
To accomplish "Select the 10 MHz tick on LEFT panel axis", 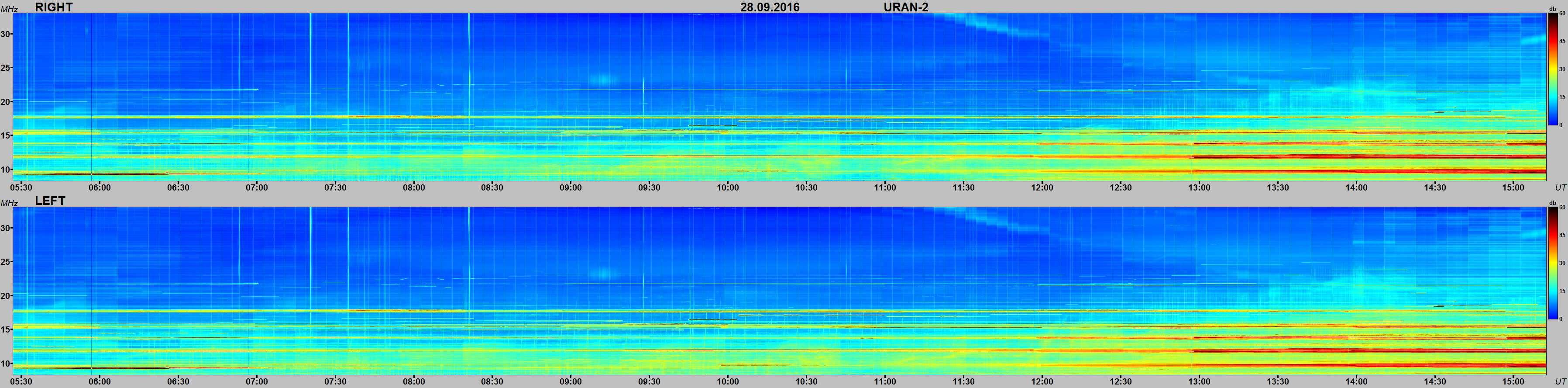I will click(6, 363).
